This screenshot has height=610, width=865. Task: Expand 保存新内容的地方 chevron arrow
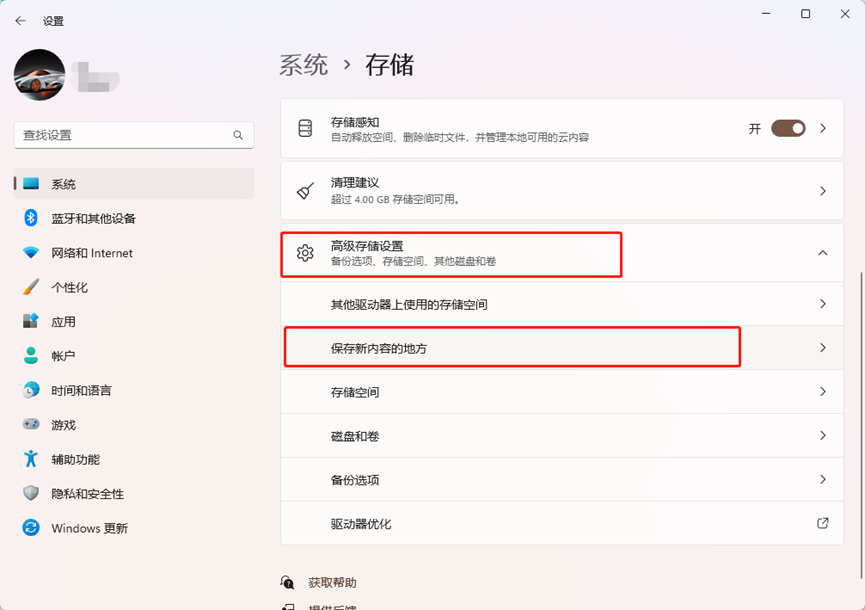823,348
